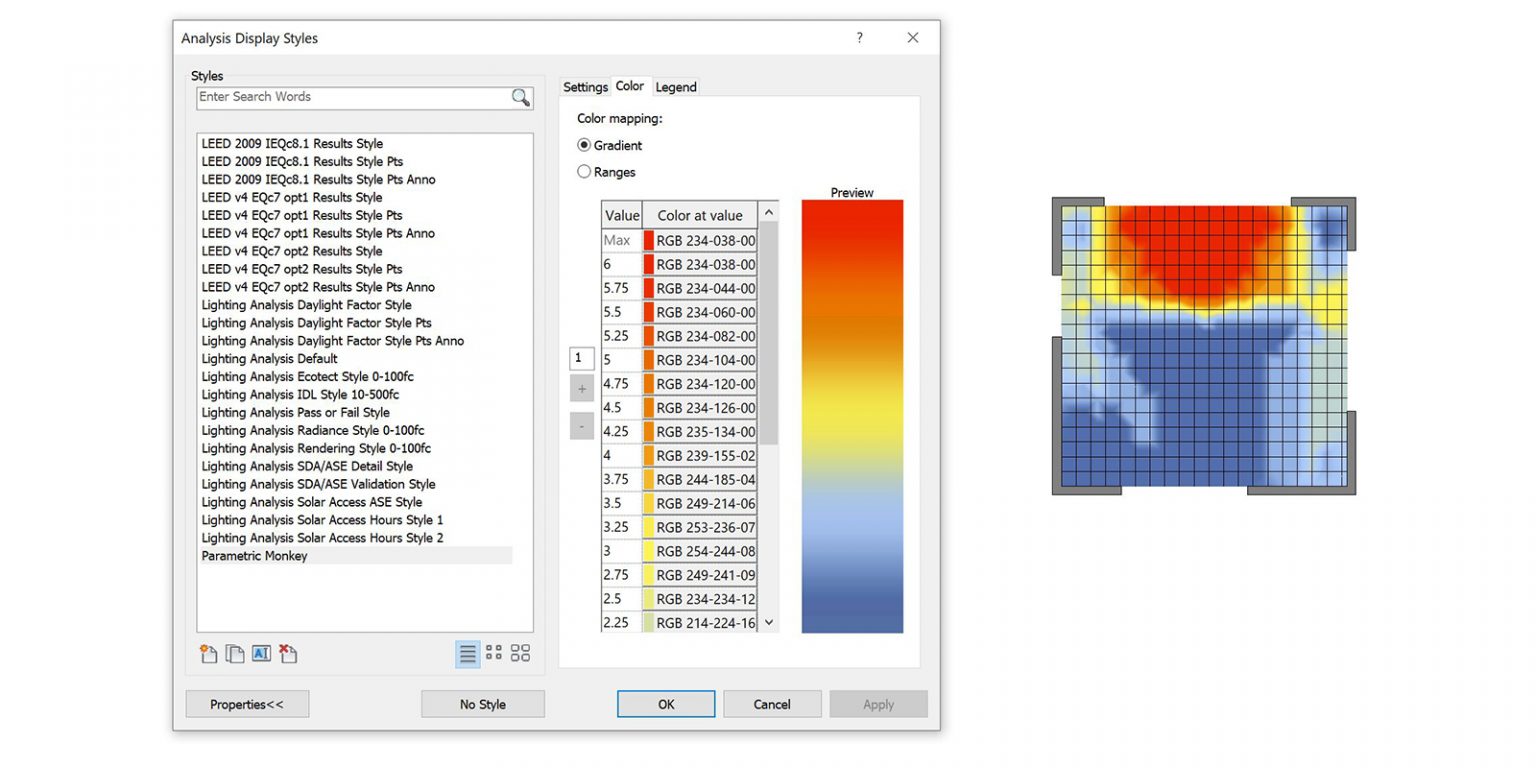Rename the Parametric Monkey style

pyautogui.click(x=261, y=653)
